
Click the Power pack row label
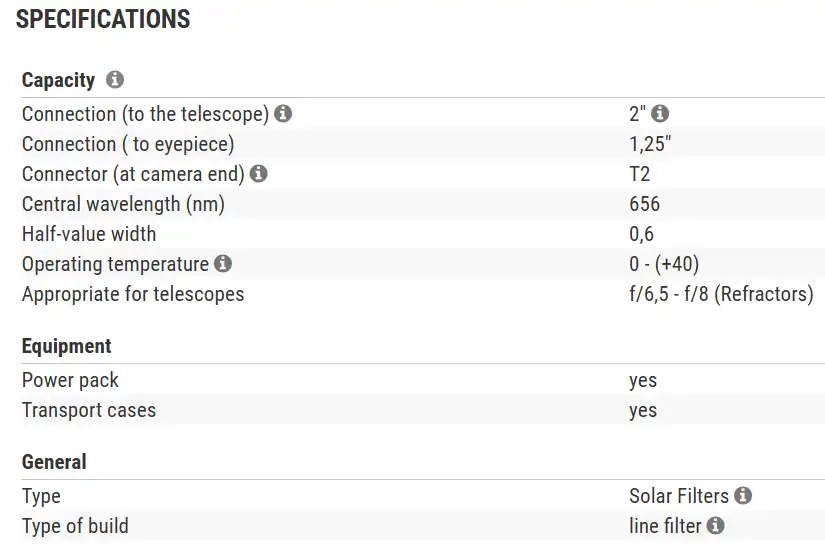tap(70, 380)
